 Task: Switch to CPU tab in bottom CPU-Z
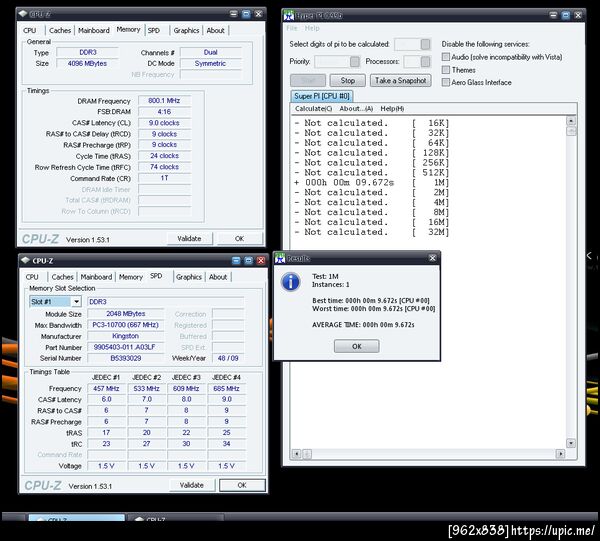(32, 277)
